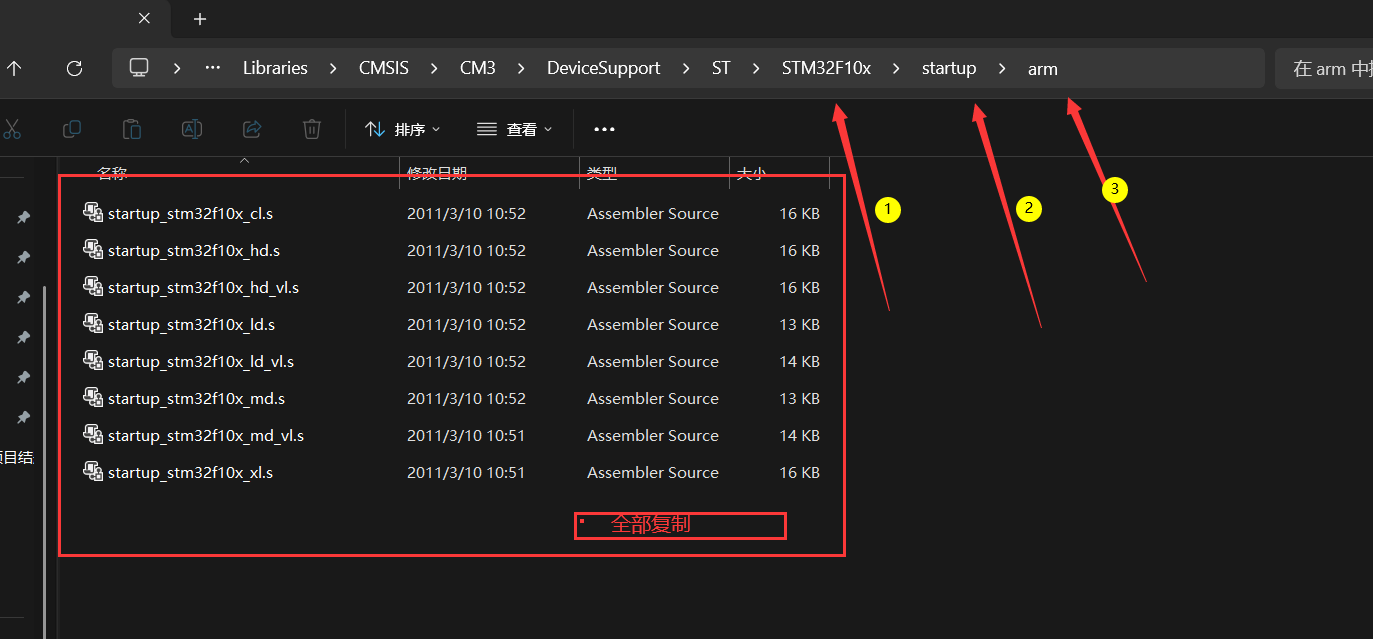The image size is (1373, 639).
Task: Expand chevron after This PC icon
Action: (177, 68)
